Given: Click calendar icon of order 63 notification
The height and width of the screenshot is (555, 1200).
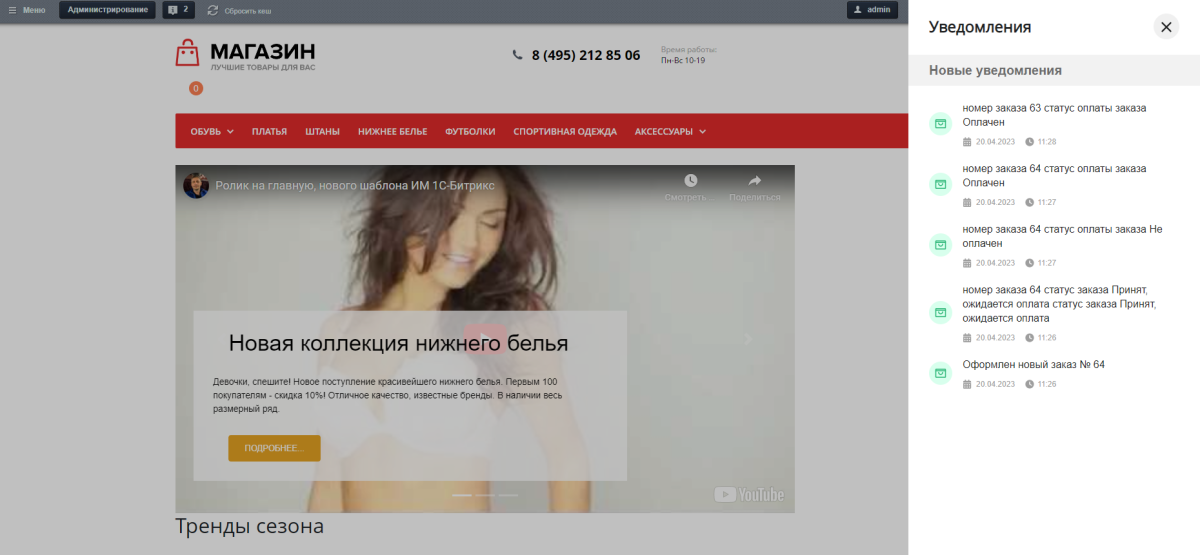Looking at the screenshot, I should [x=967, y=142].
